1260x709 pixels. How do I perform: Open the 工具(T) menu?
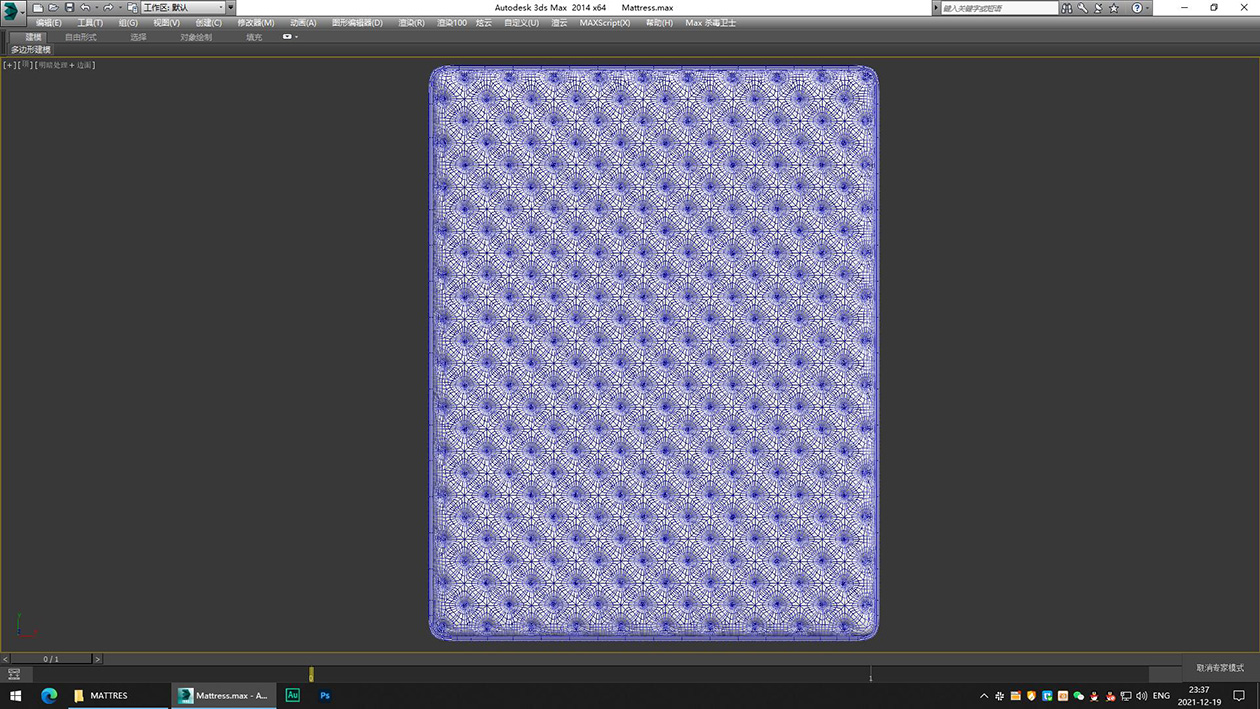(x=90, y=23)
